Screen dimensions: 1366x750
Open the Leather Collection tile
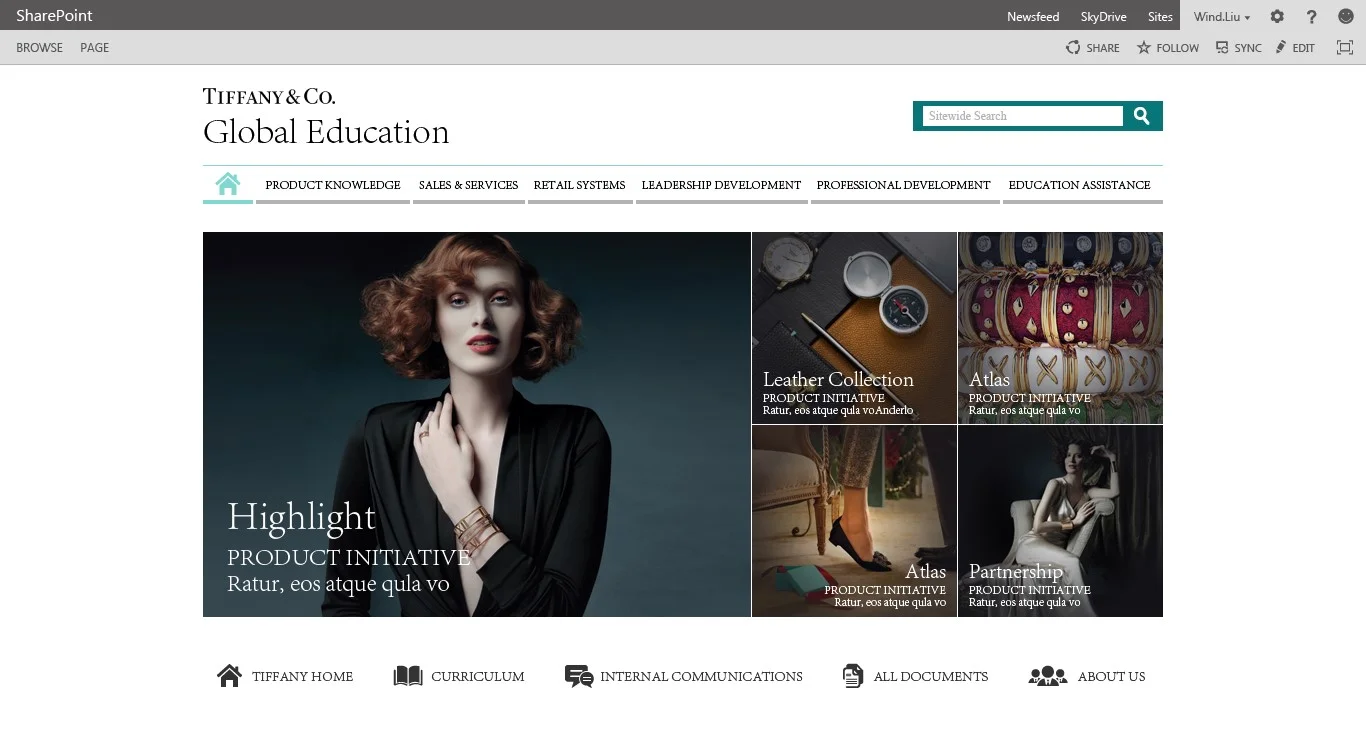[x=853, y=328]
